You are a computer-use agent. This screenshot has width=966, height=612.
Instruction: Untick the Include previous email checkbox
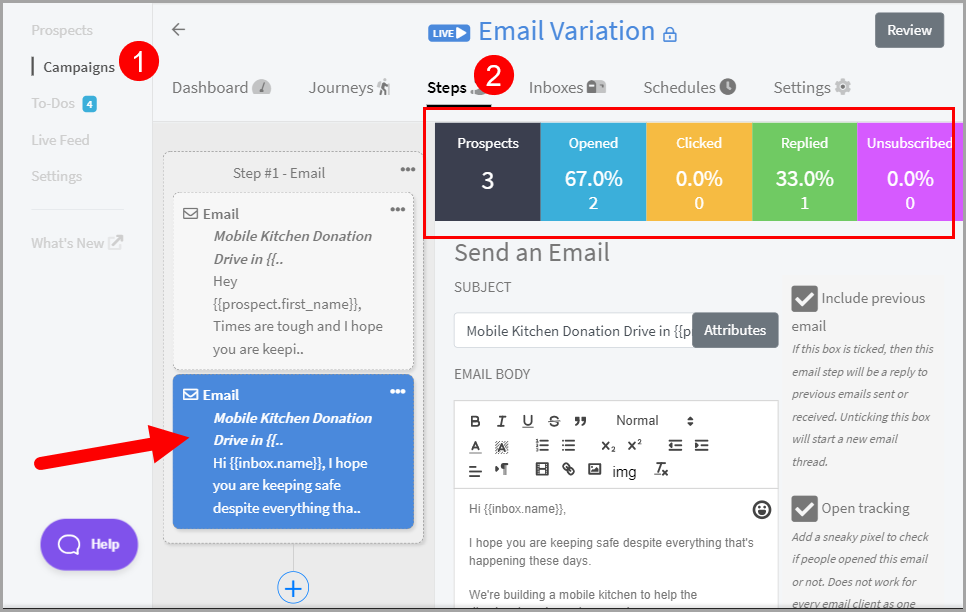point(804,298)
